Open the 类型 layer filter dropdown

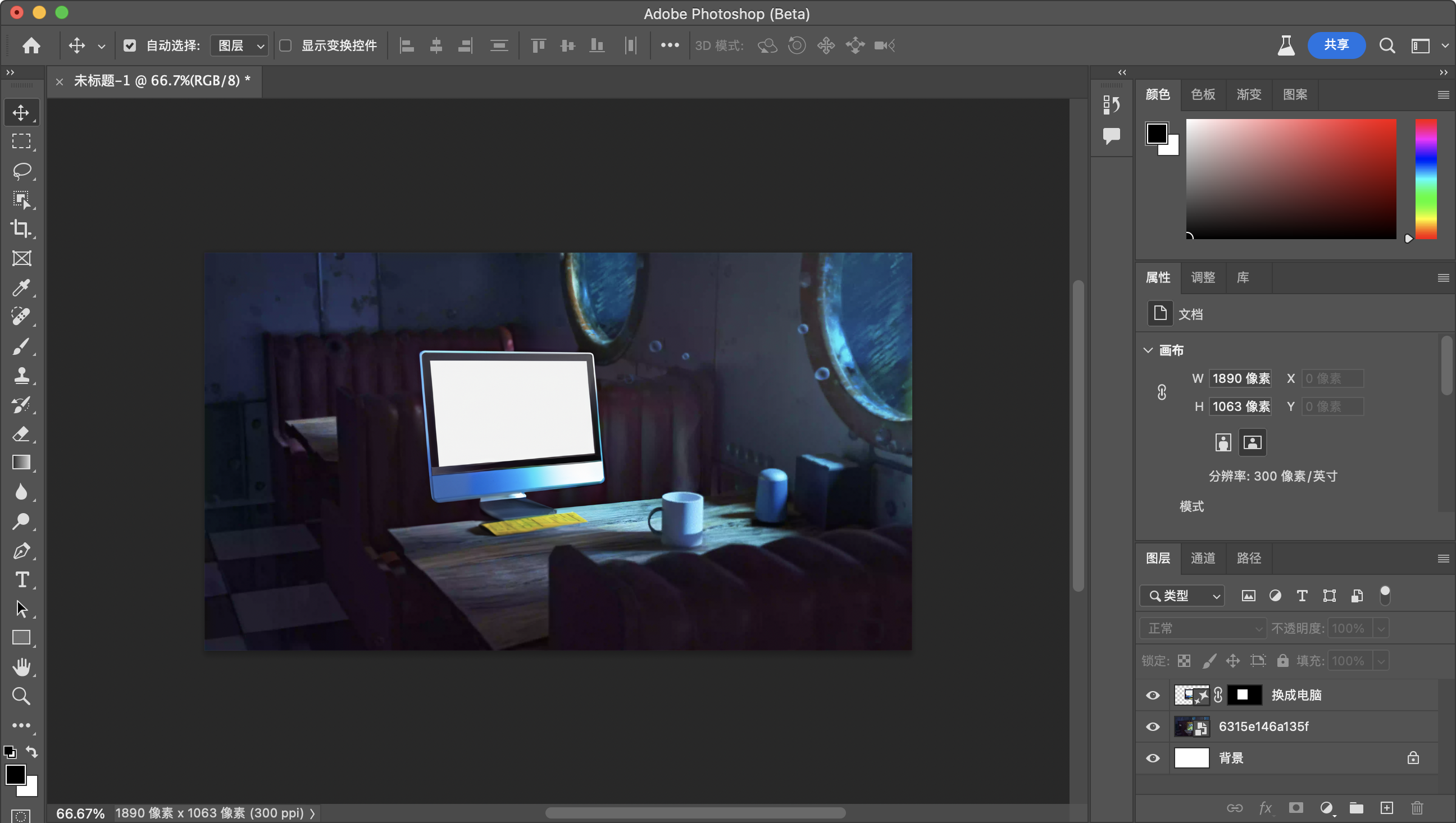pos(1182,596)
